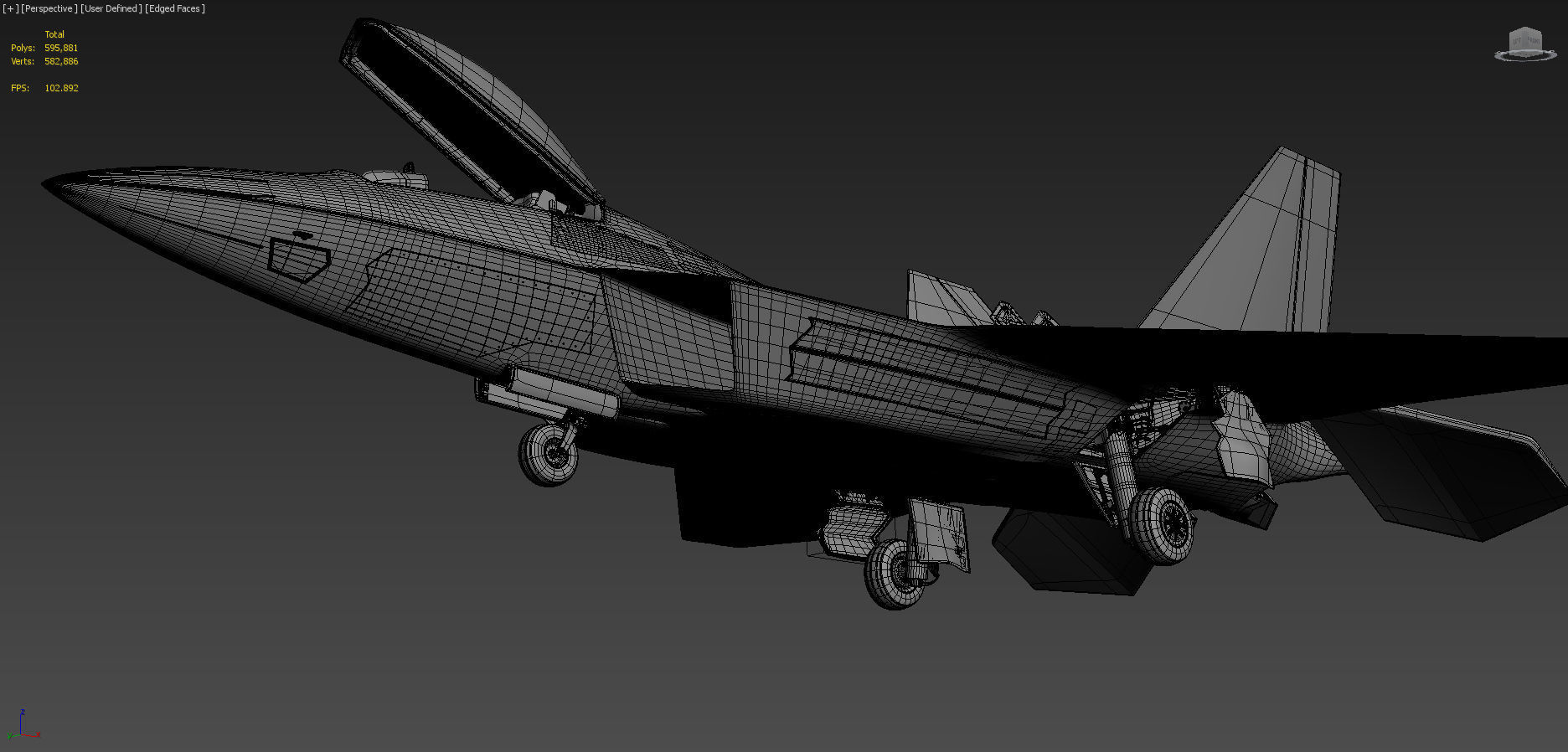The width and height of the screenshot is (1568, 752).
Task: Click the FPS: label
Action: point(20,88)
